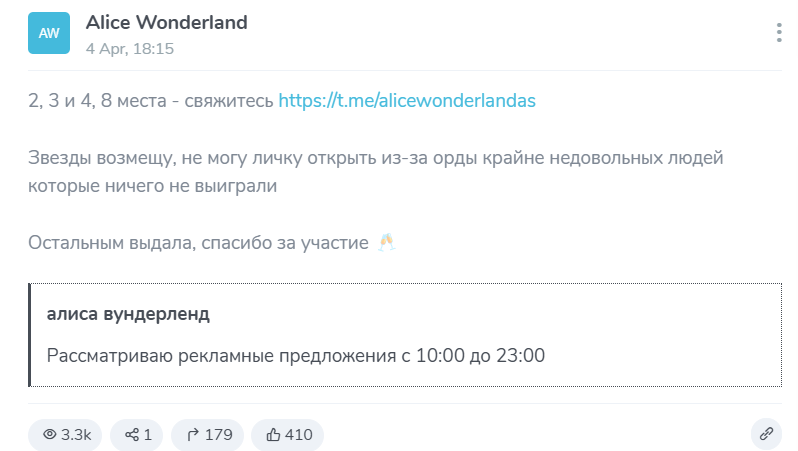This screenshot has height=451, width=798.
Task: Open the t.me/alicewonderlandas link
Action: pos(407,101)
